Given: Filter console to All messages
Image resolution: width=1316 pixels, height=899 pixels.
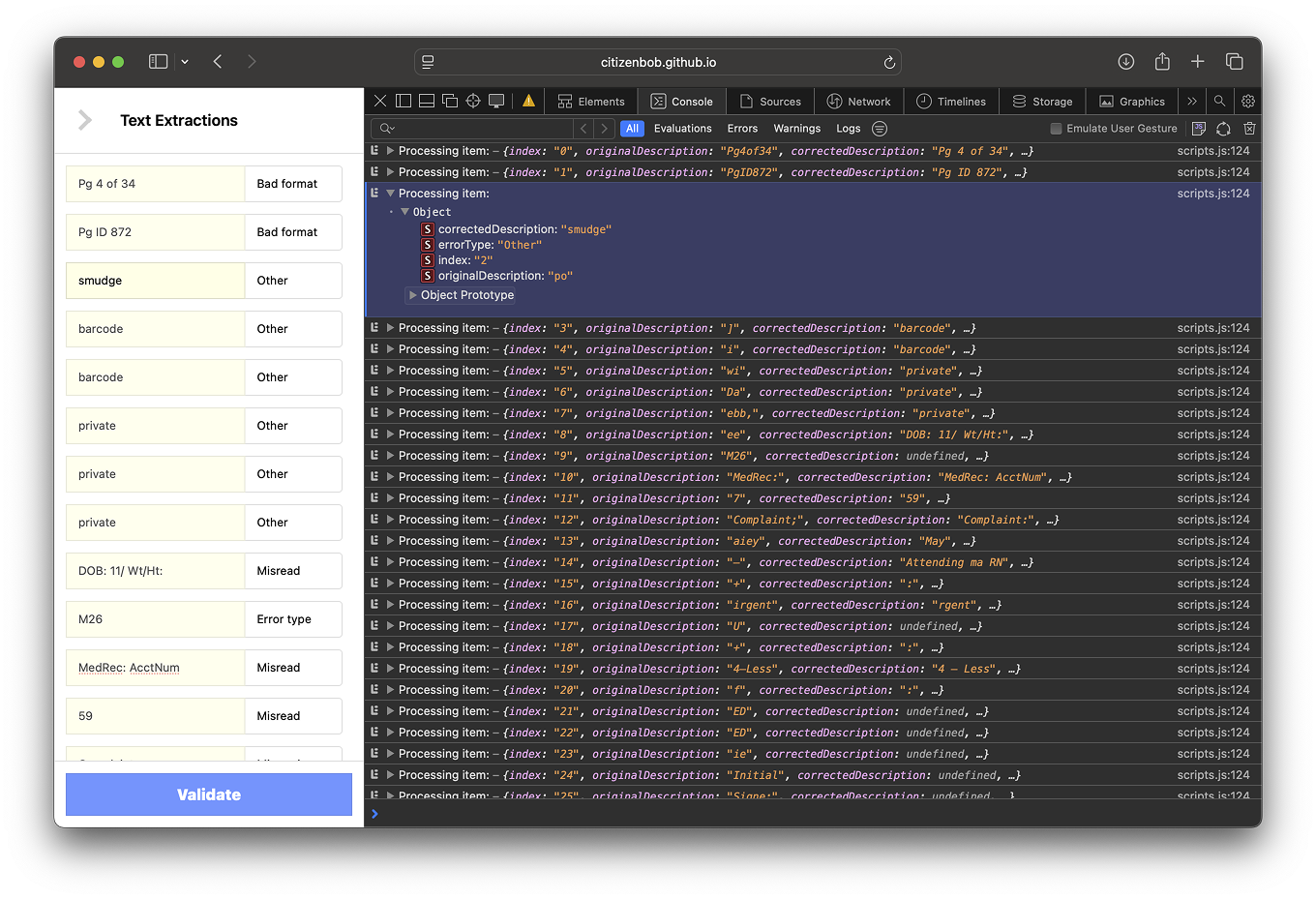Looking at the screenshot, I should coord(632,128).
